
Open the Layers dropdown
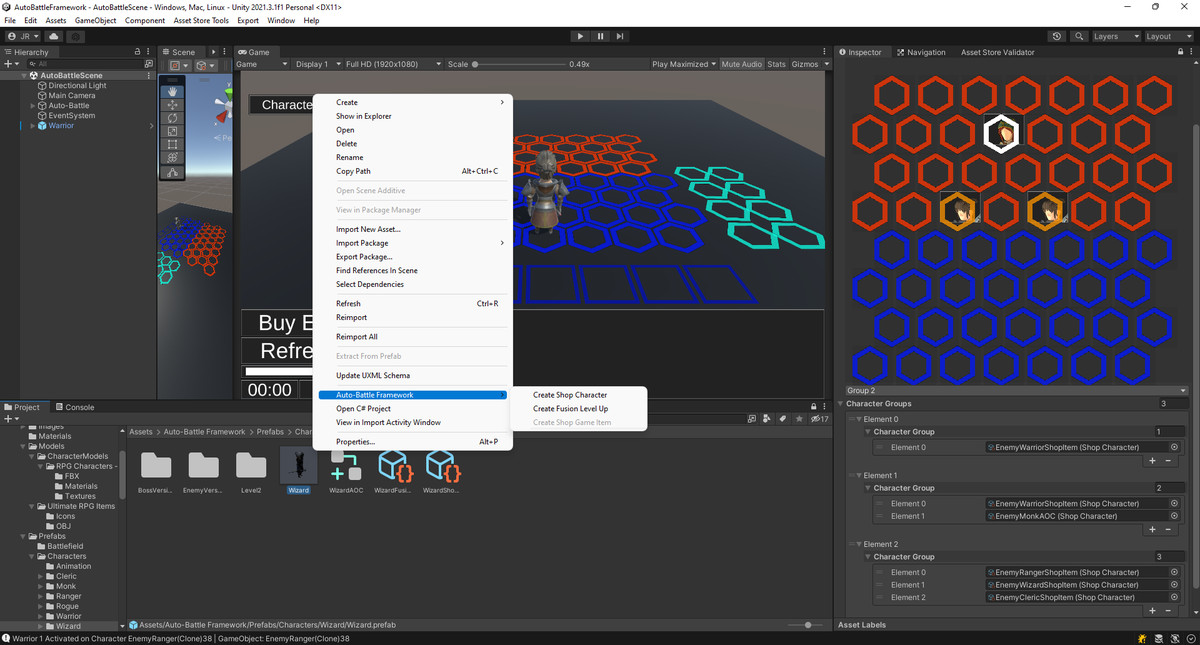(1115, 36)
